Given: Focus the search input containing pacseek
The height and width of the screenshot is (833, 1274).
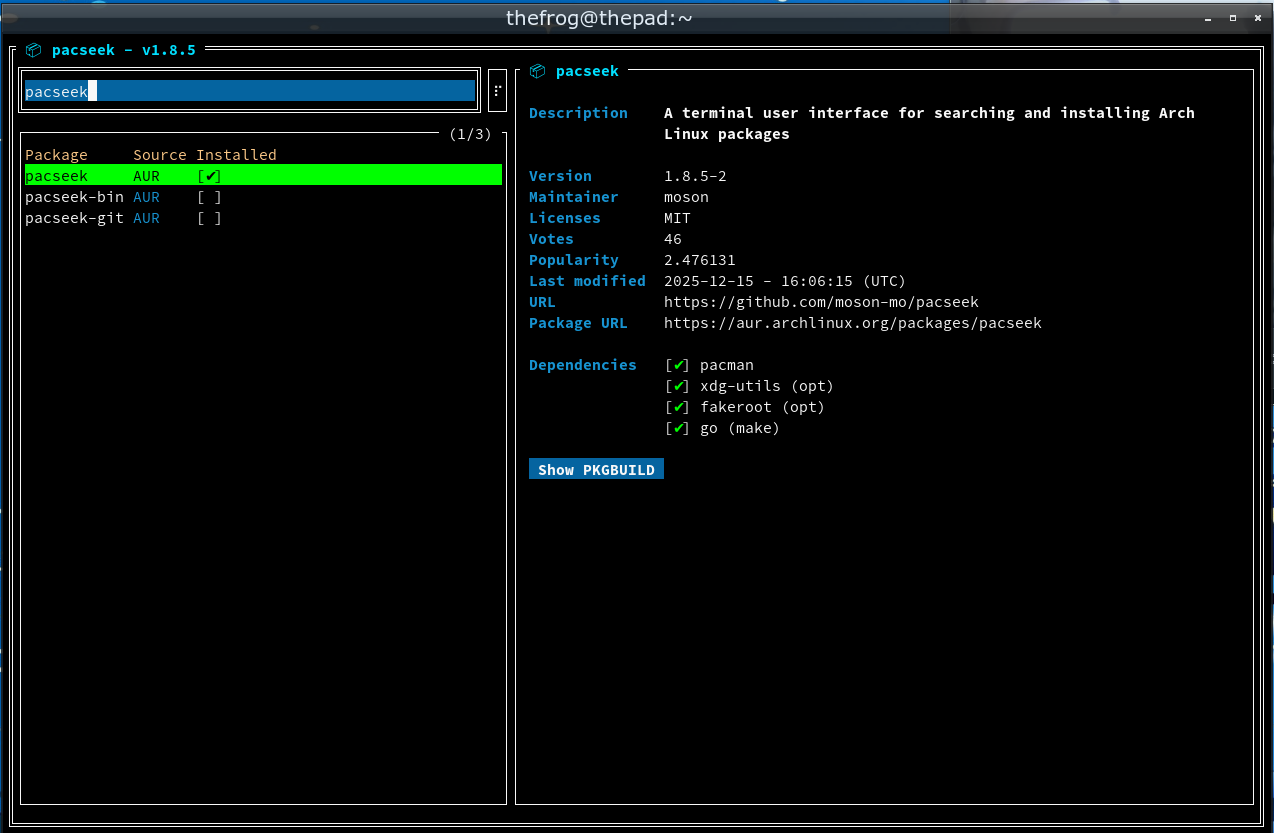Looking at the screenshot, I should (250, 91).
